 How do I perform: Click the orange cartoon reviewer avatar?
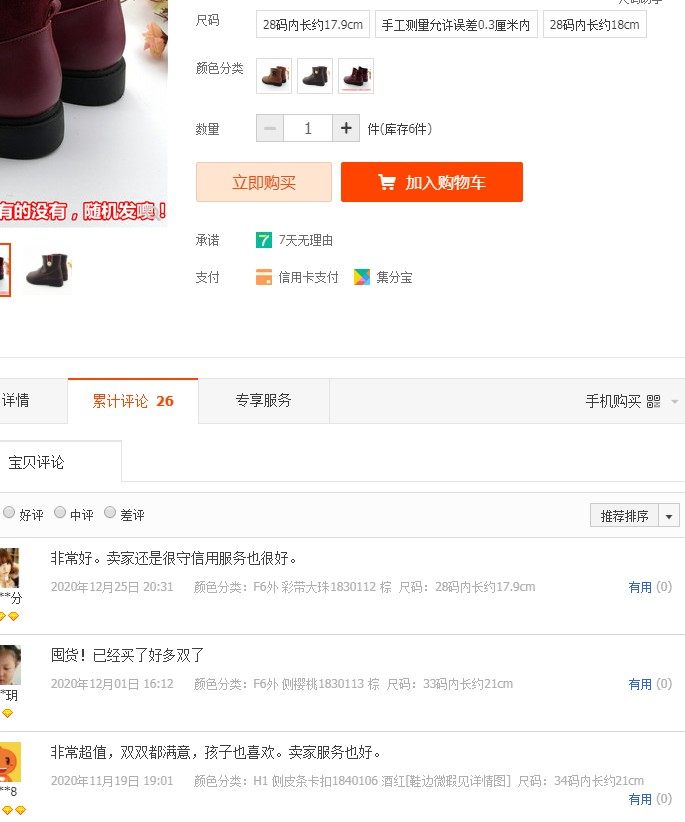click(10, 762)
